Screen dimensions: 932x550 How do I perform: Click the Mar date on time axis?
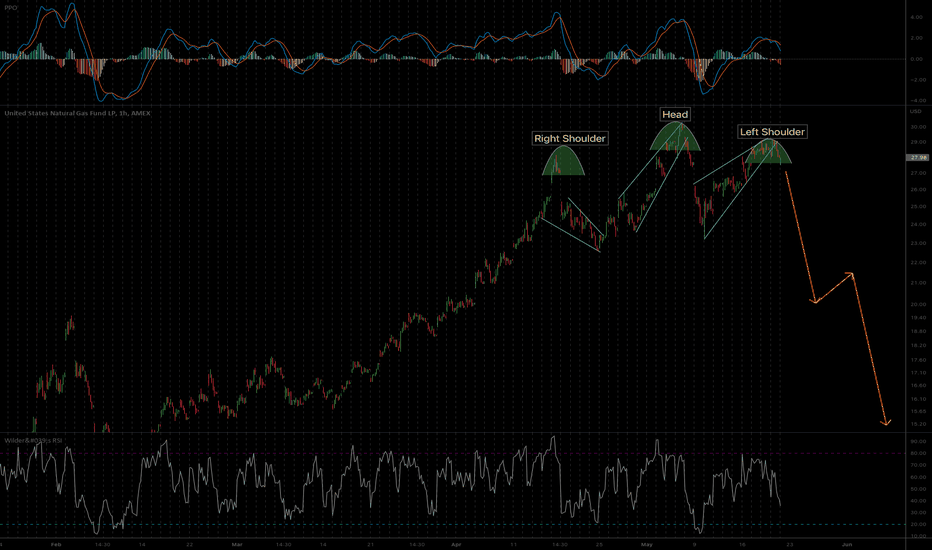coord(237,544)
